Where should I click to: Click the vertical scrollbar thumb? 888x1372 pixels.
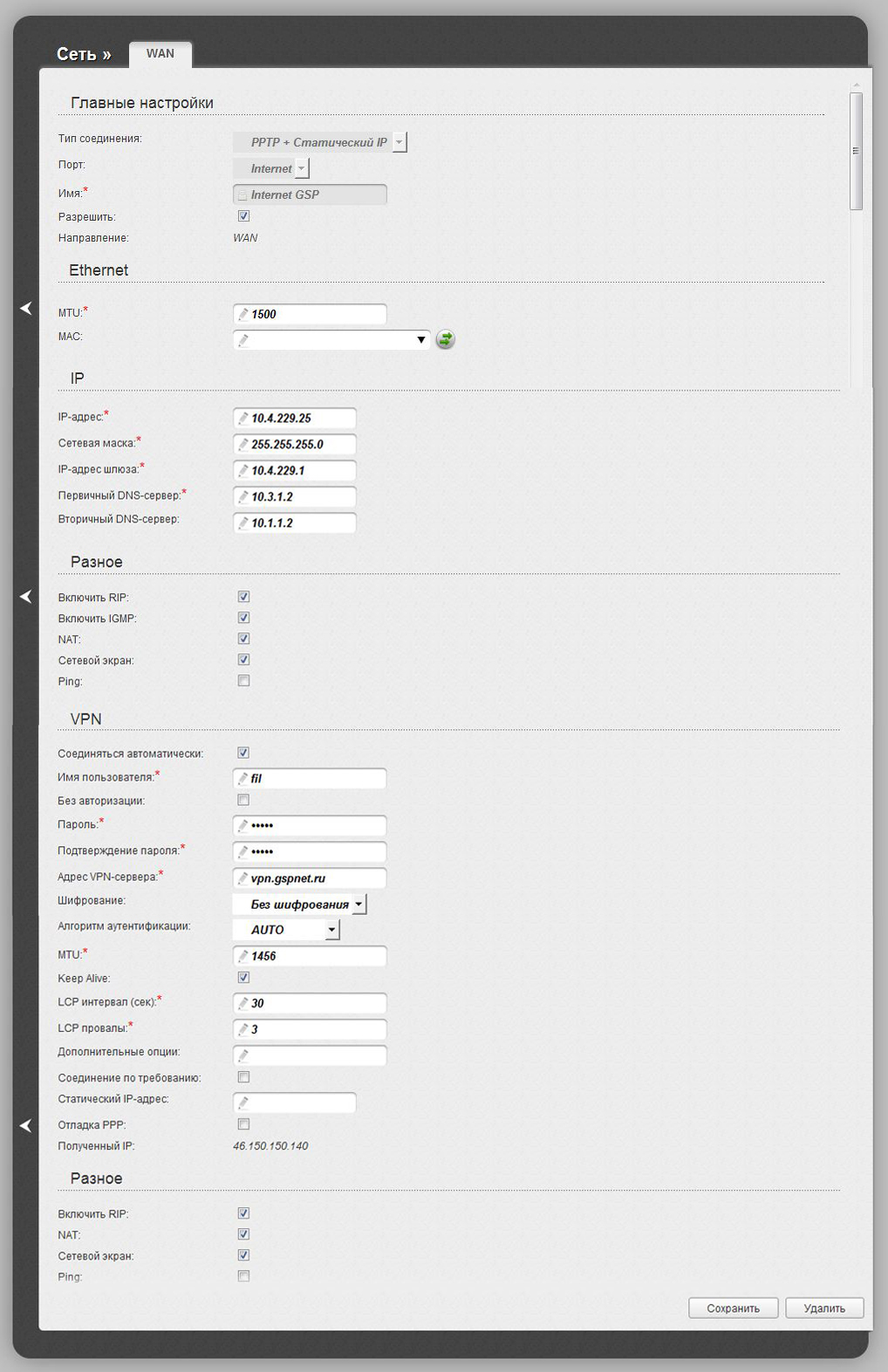pos(856,151)
